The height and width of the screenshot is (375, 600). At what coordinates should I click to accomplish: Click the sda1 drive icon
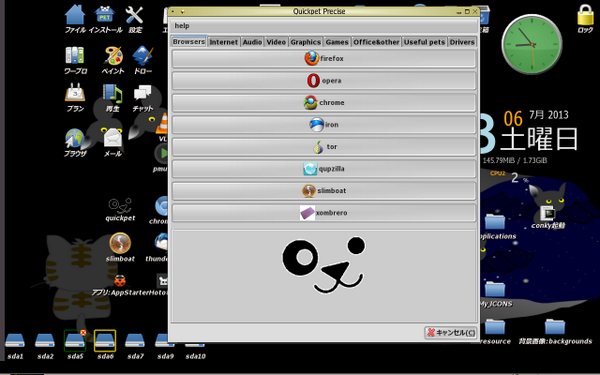point(15,346)
